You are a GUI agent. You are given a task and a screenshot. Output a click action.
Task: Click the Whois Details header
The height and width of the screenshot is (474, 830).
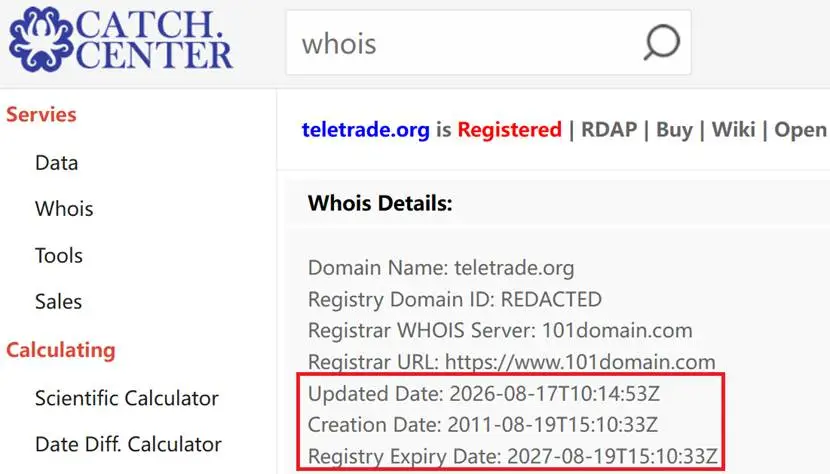380,203
